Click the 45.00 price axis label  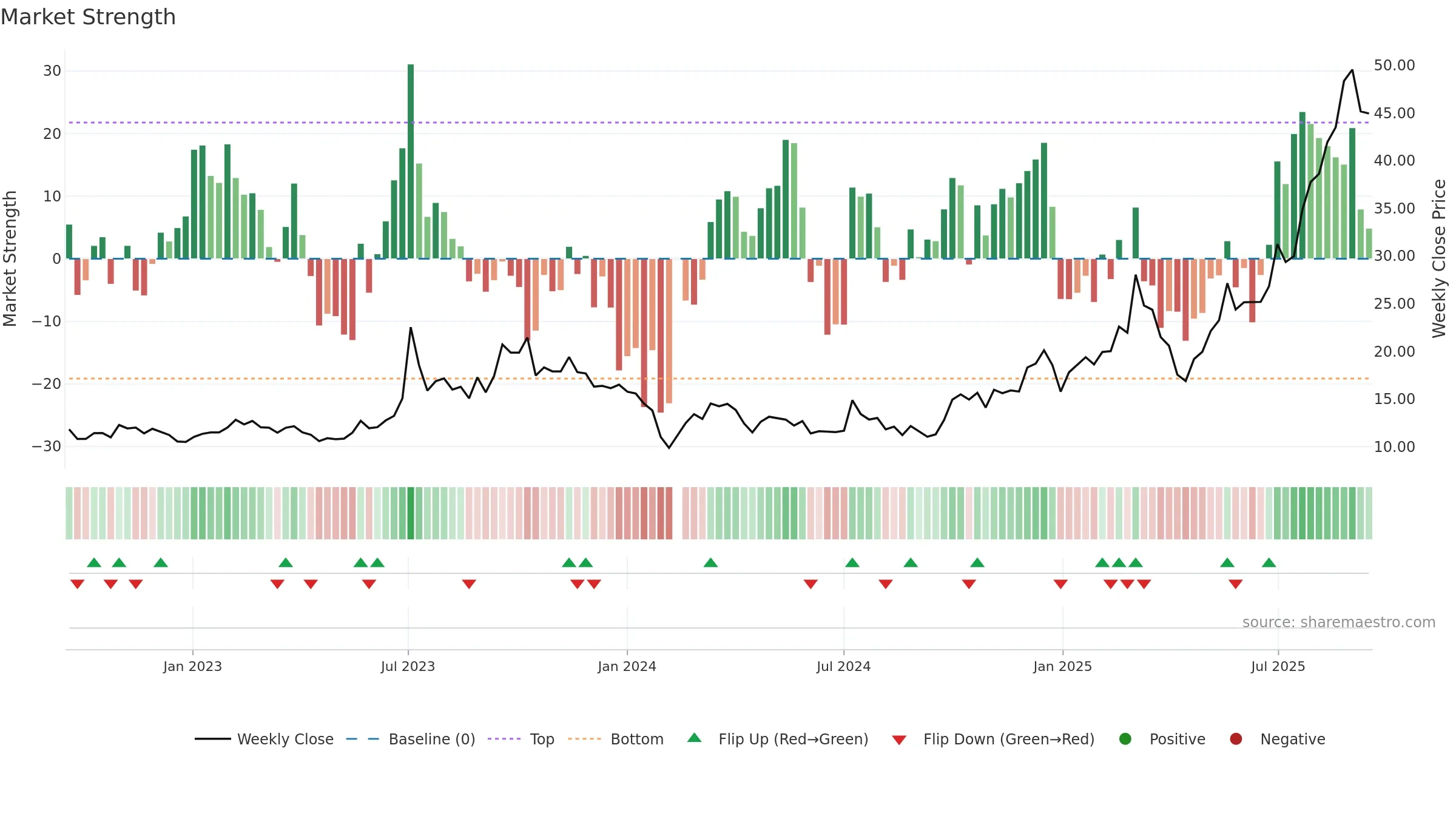click(1394, 113)
